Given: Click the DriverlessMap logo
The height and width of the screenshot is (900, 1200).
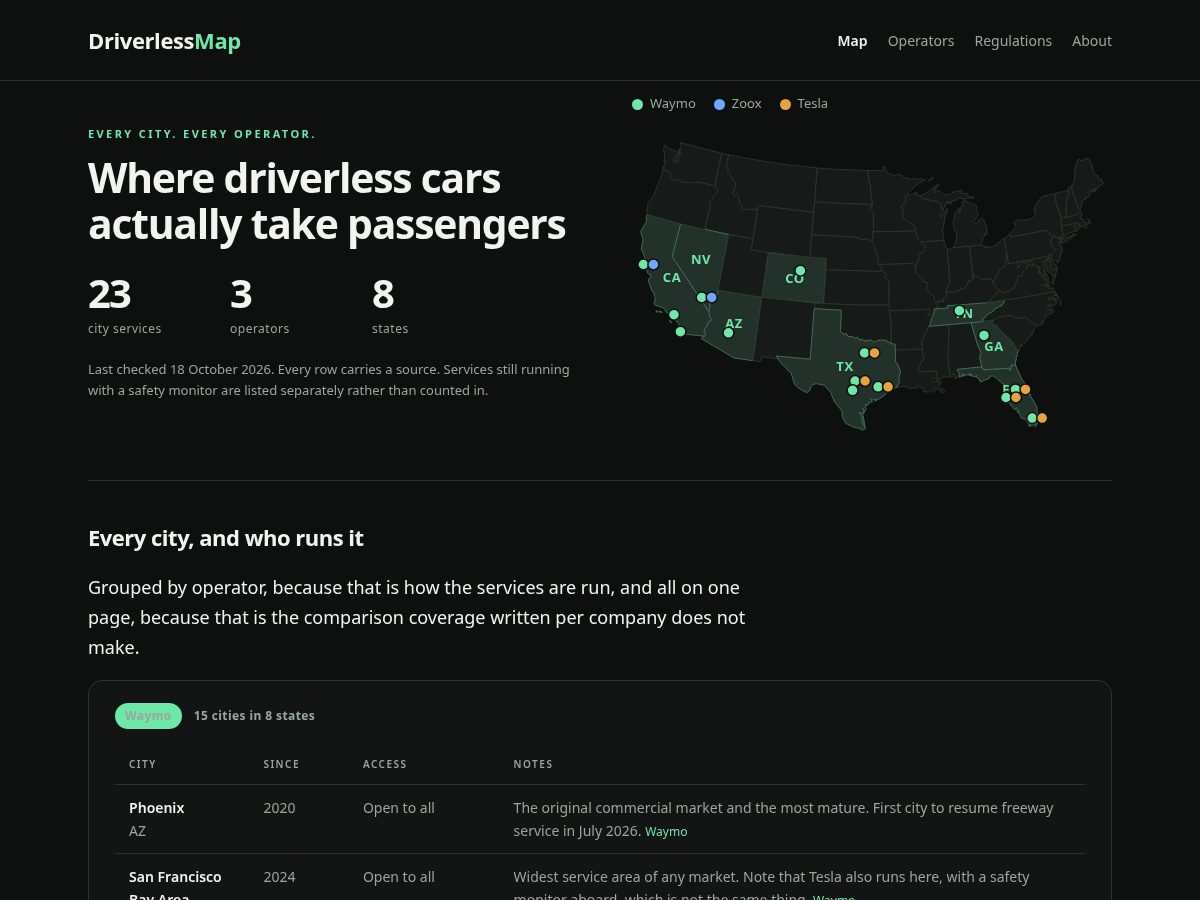Looking at the screenshot, I should pyautogui.click(x=164, y=41).
